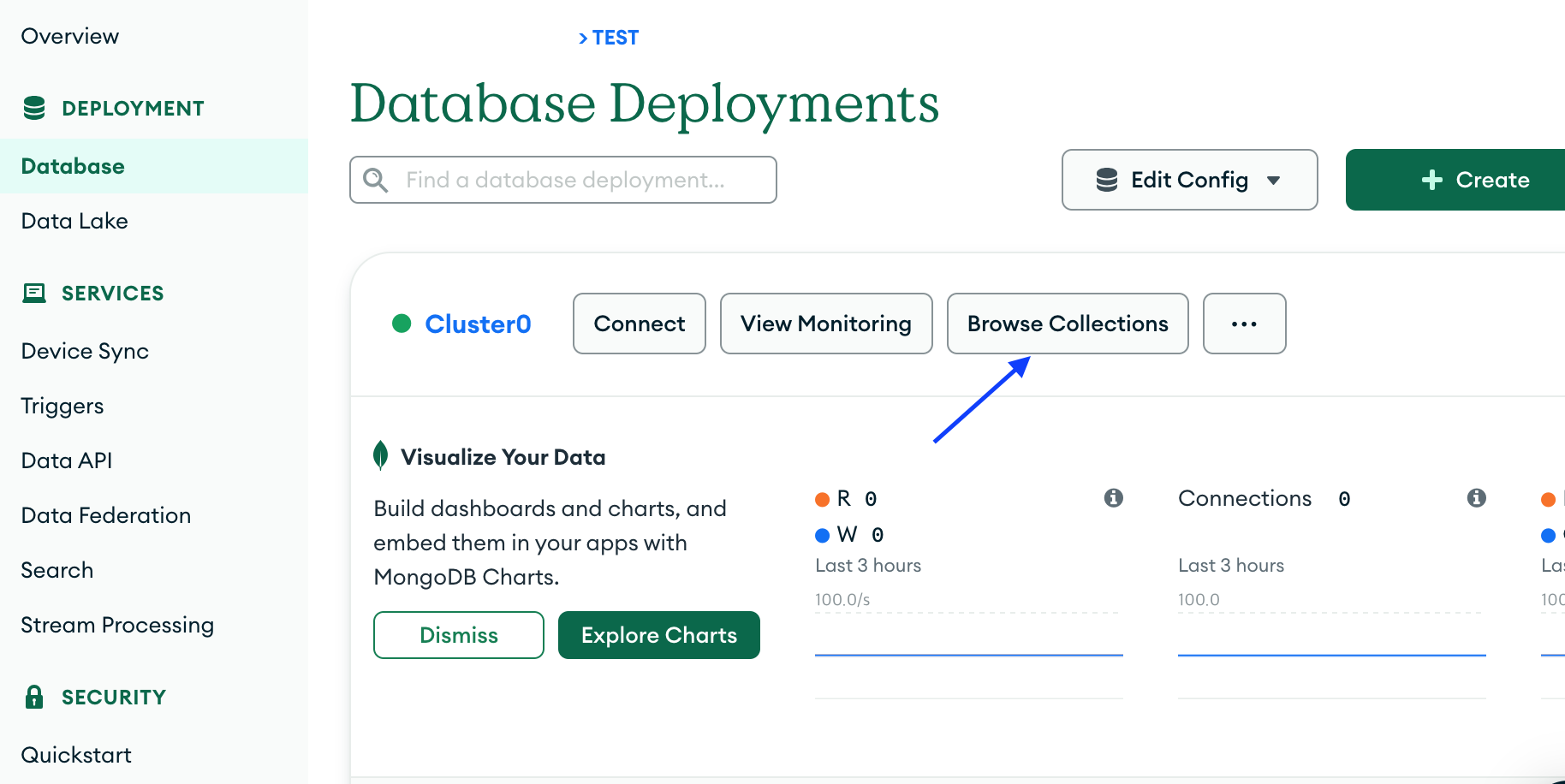
Task: Focus the Find a database deployment field
Action: point(563,180)
